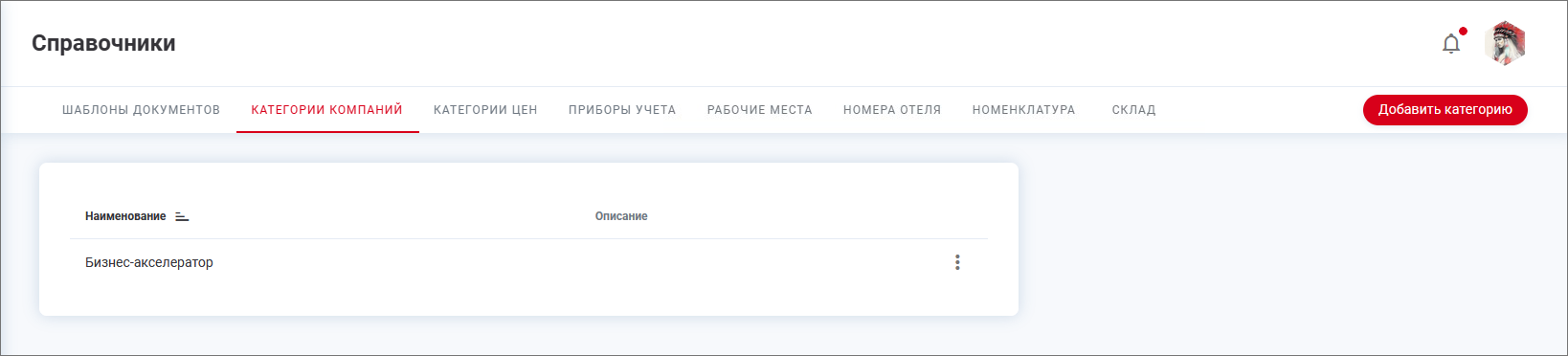Screen dimensions: 1568x356
Task: Select the Бизнес-акселератор row name
Action: 149,262
